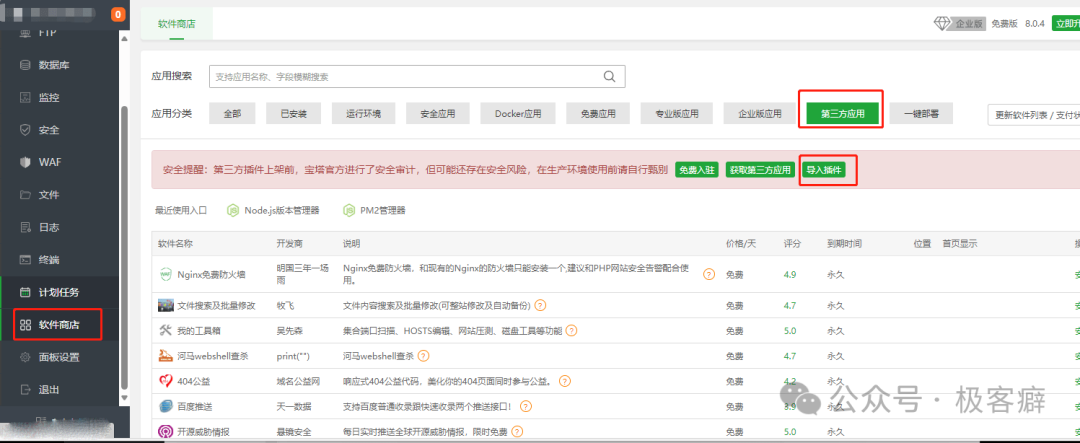Open the PM2管理器 shortcut

(x=375, y=211)
